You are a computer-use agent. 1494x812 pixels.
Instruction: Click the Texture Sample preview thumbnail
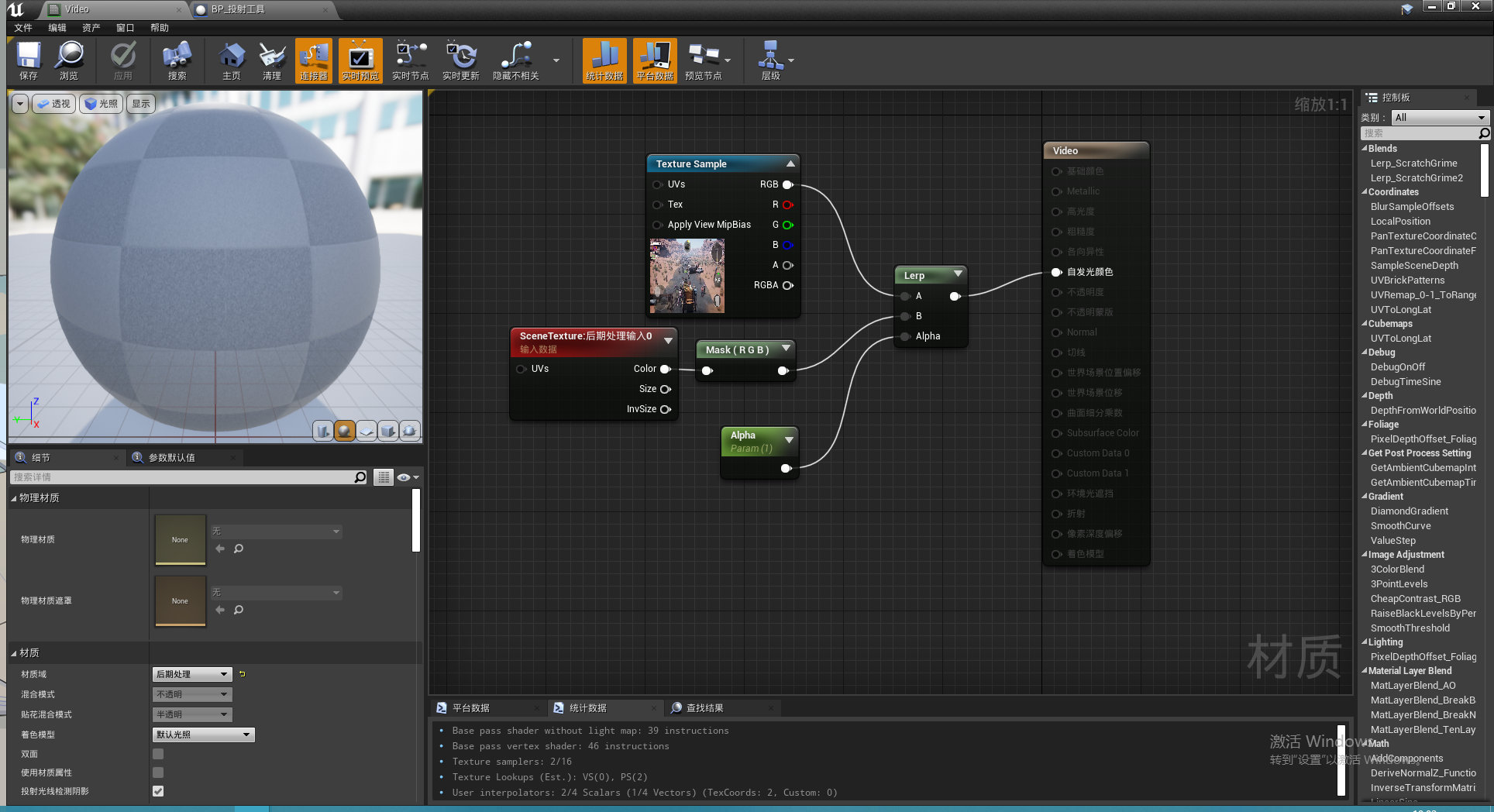tap(687, 276)
